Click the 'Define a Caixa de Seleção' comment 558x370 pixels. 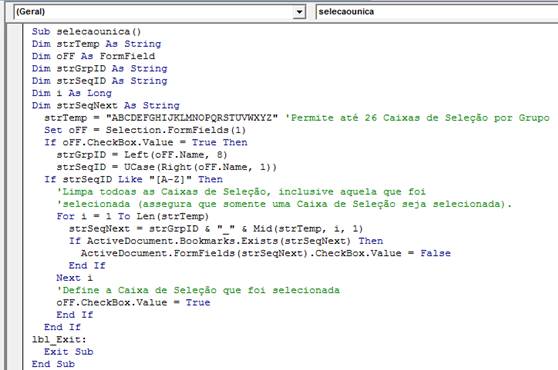(x=198, y=290)
